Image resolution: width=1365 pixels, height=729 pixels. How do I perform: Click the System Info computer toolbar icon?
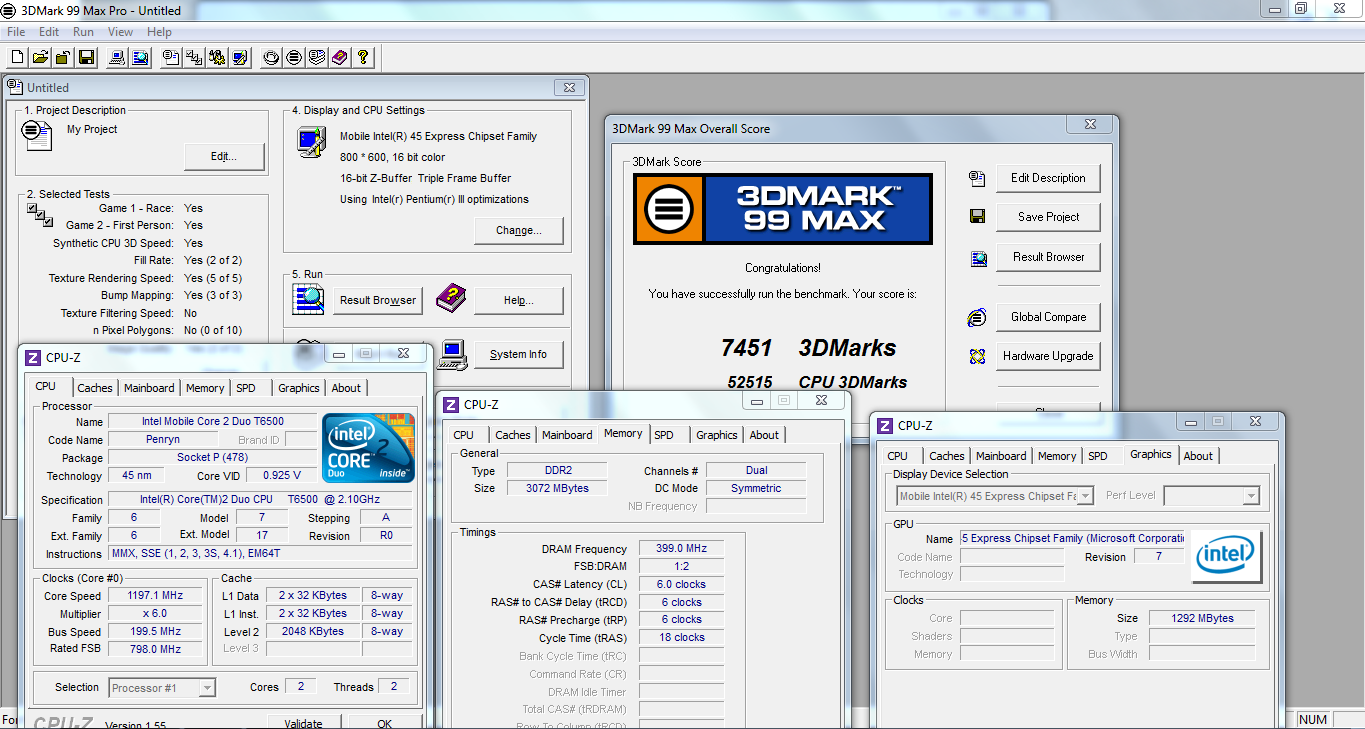[117, 58]
